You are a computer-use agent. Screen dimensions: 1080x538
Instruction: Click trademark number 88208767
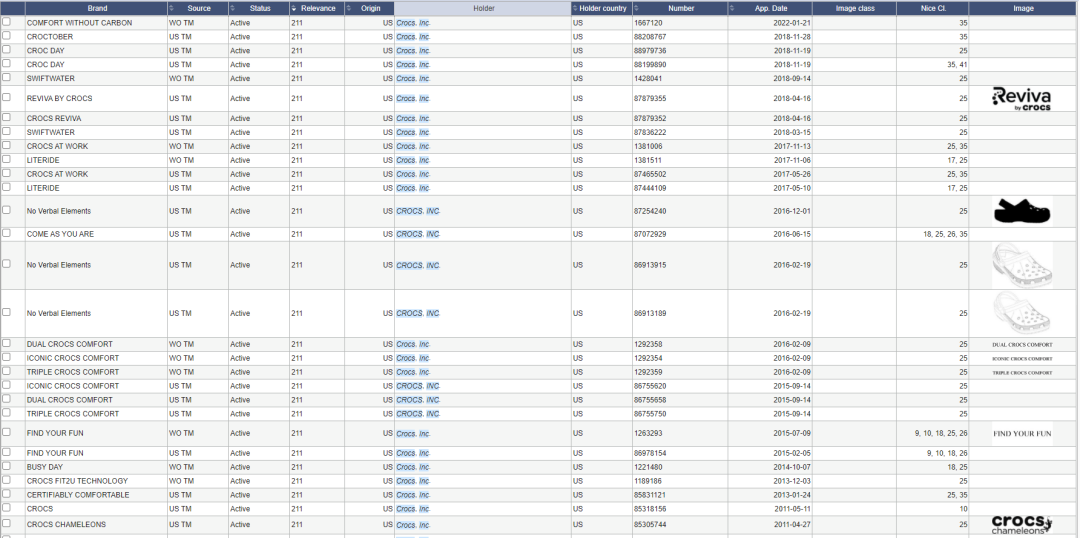point(650,37)
